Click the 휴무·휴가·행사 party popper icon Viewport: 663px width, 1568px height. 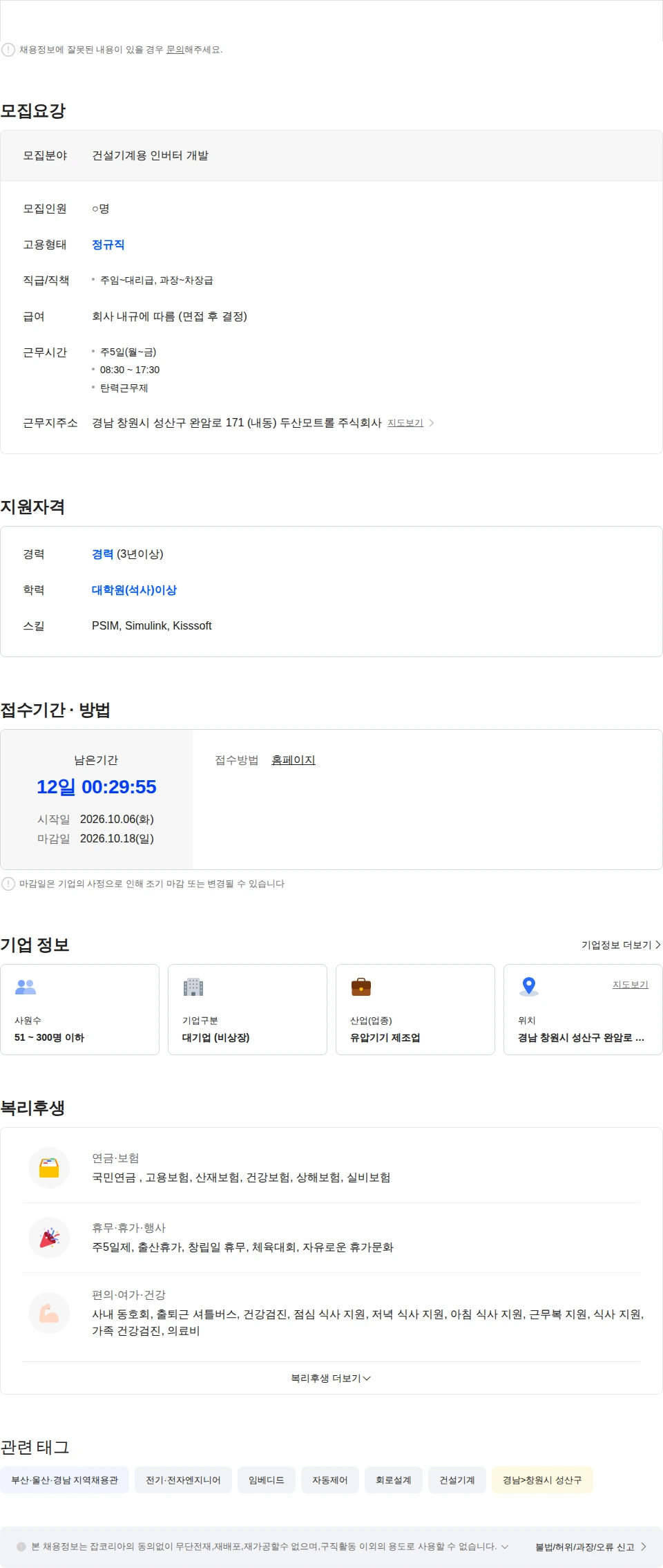pyautogui.click(x=49, y=1238)
